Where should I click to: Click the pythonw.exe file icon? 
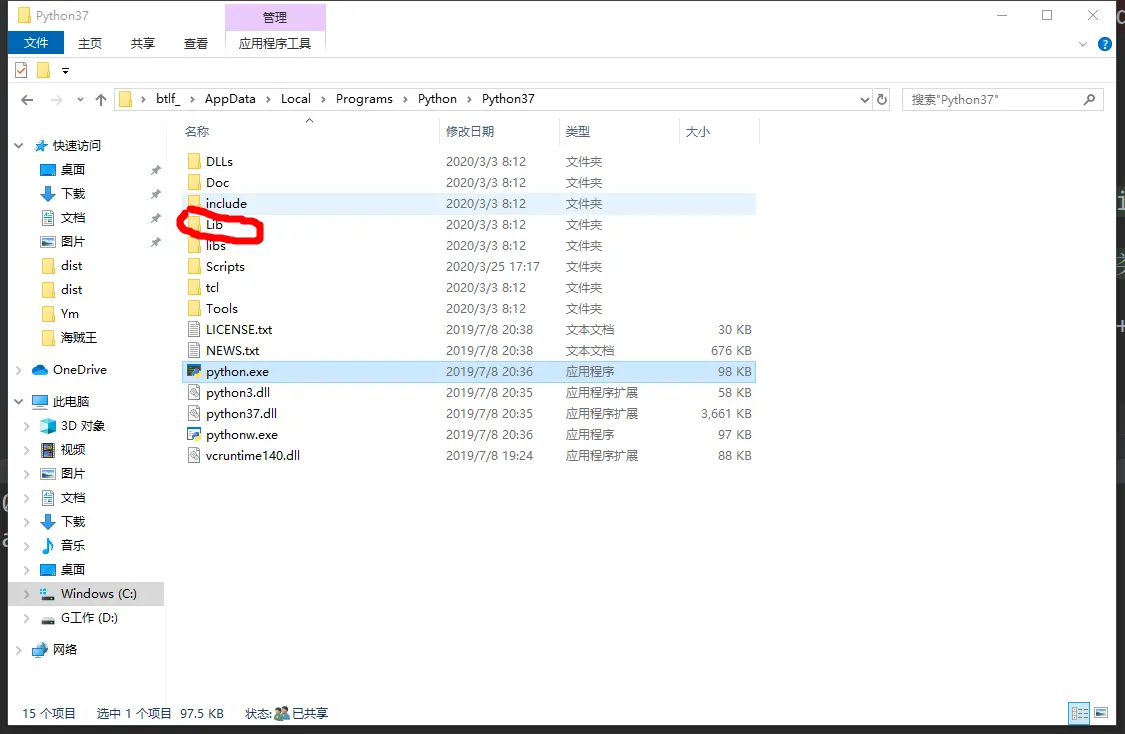pyautogui.click(x=194, y=435)
